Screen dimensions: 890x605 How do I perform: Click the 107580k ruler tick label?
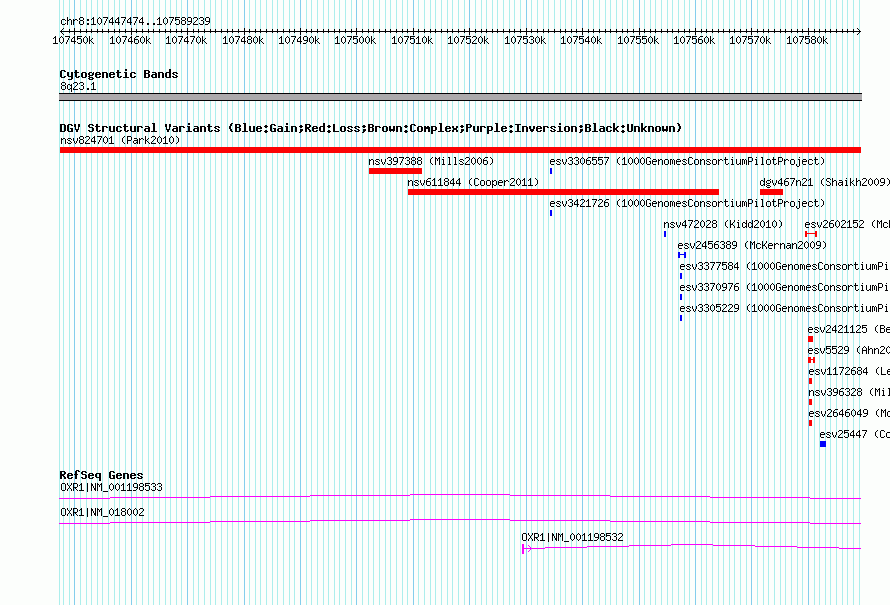tap(807, 40)
